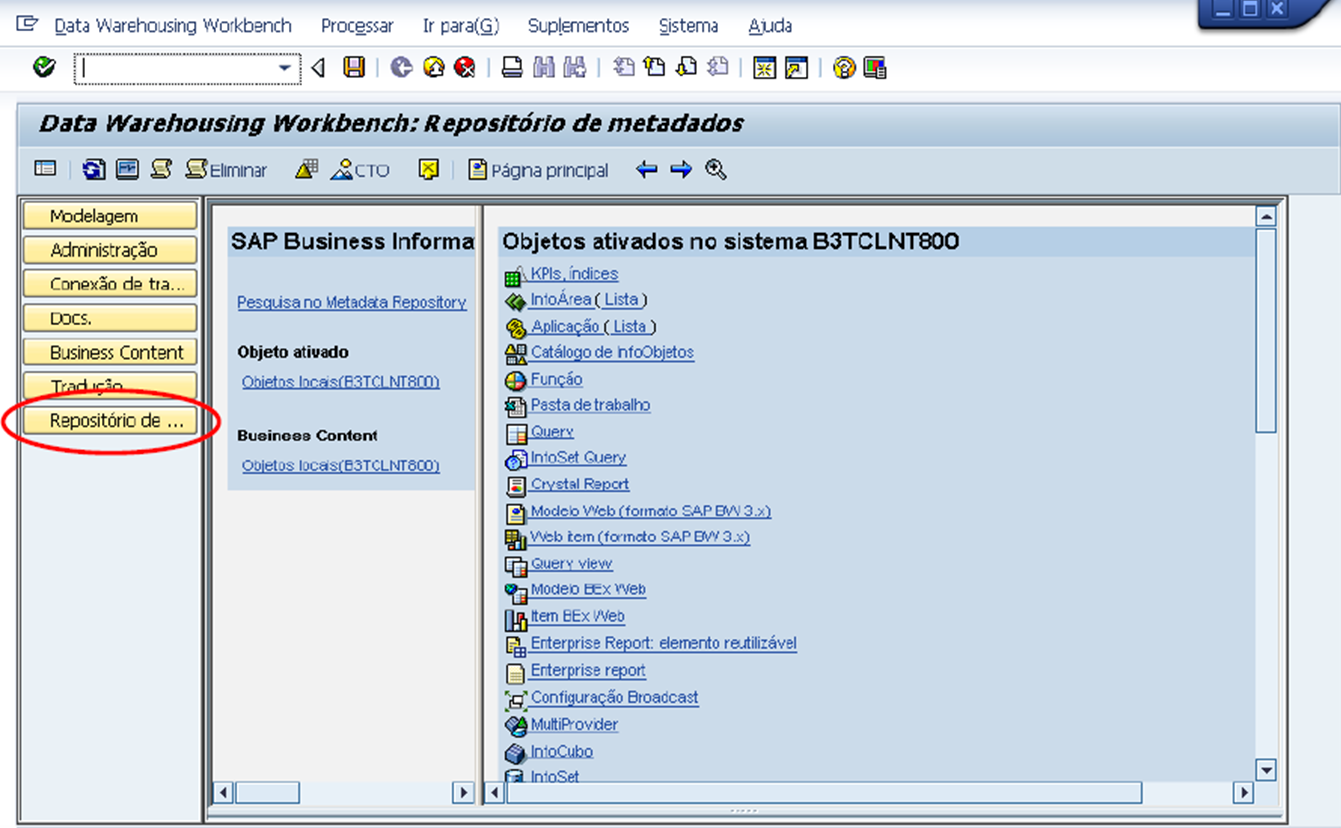Click the Find Next binoculars icon

574,67
